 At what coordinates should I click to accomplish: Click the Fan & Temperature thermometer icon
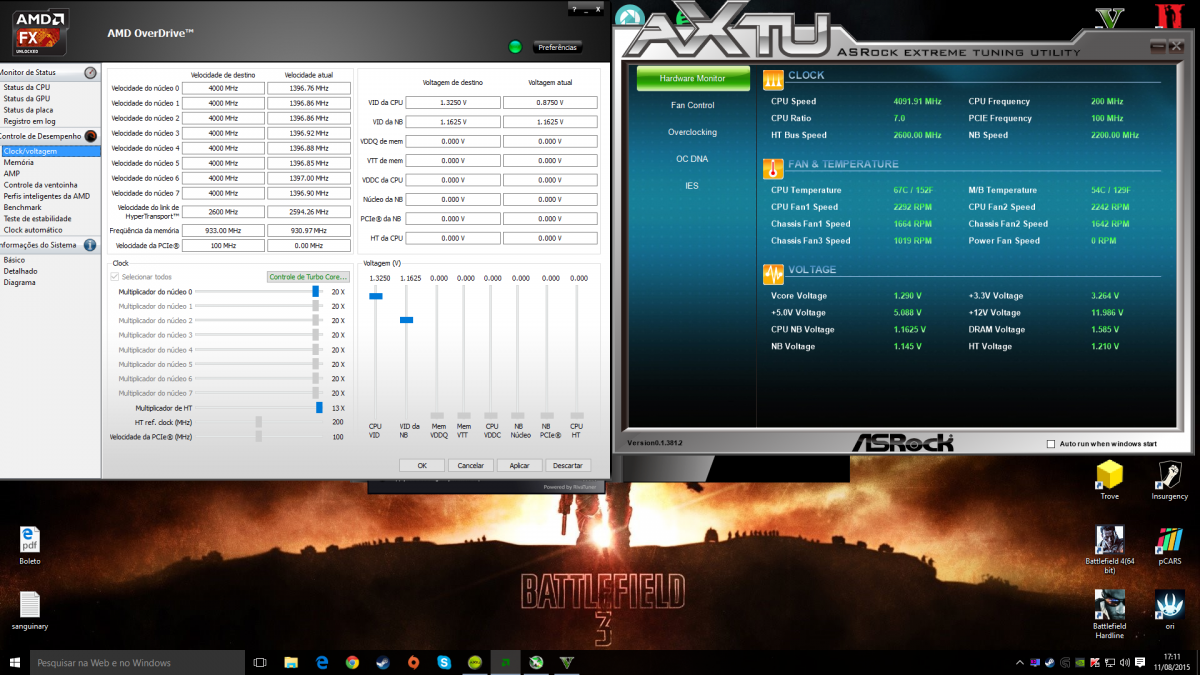click(772, 168)
